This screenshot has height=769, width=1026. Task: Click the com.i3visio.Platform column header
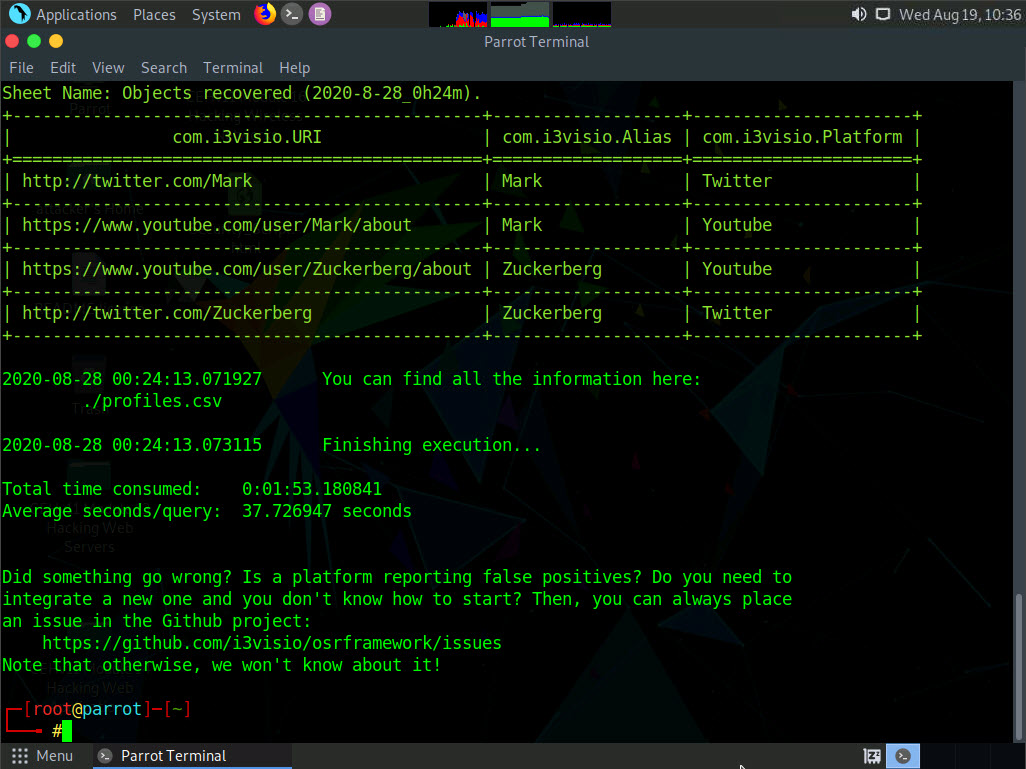pyautogui.click(x=802, y=137)
